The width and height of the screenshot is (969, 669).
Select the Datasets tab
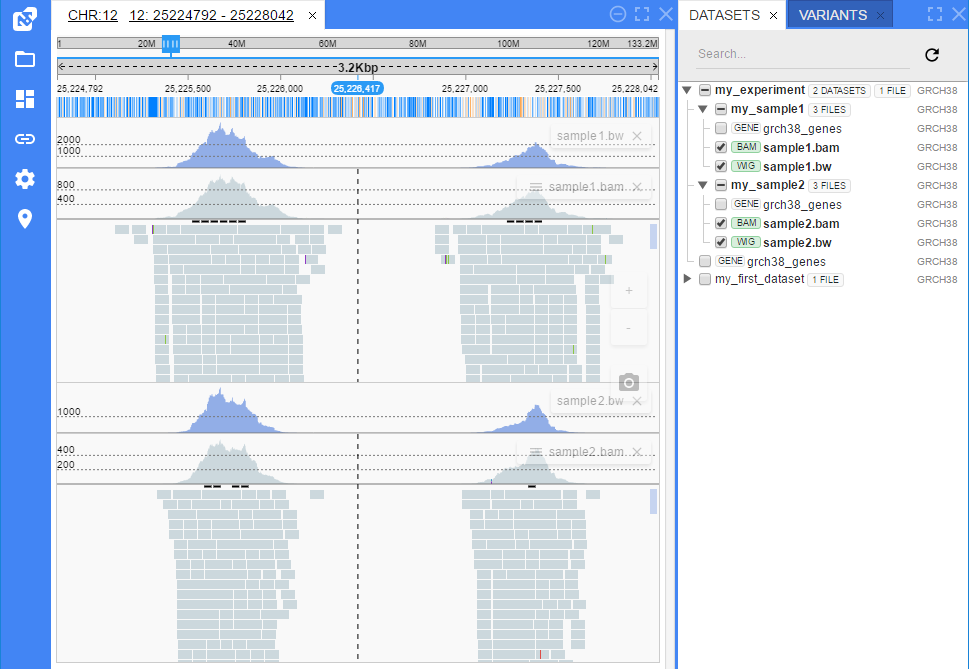point(724,15)
